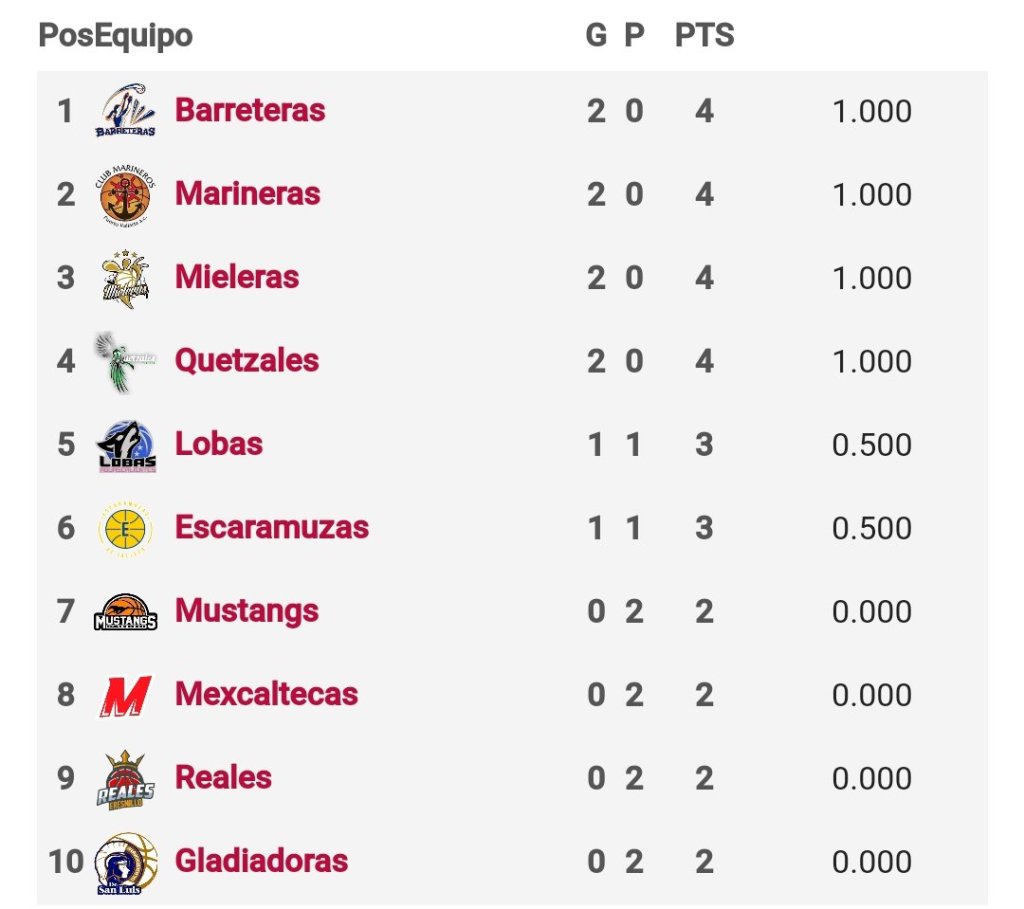Select the Quetzales green bird logo

click(122, 361)
